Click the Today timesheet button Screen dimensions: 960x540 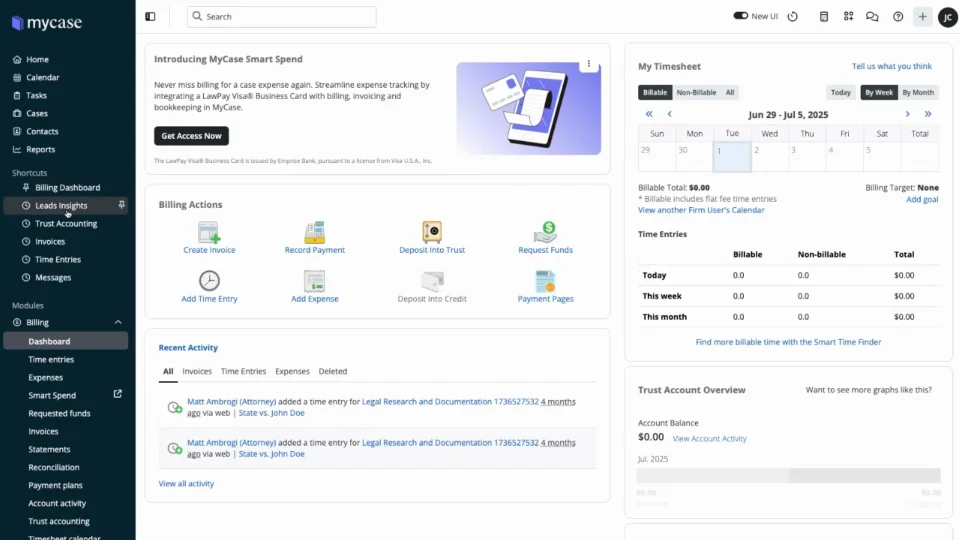click(841, 92)
